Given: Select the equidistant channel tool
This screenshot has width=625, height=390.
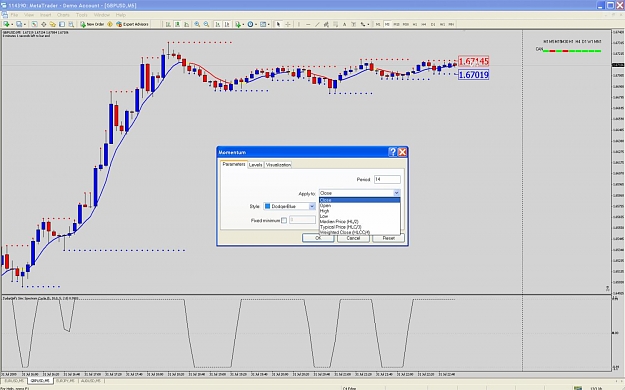Looking at the screenshot, I should tap(326, 24).
